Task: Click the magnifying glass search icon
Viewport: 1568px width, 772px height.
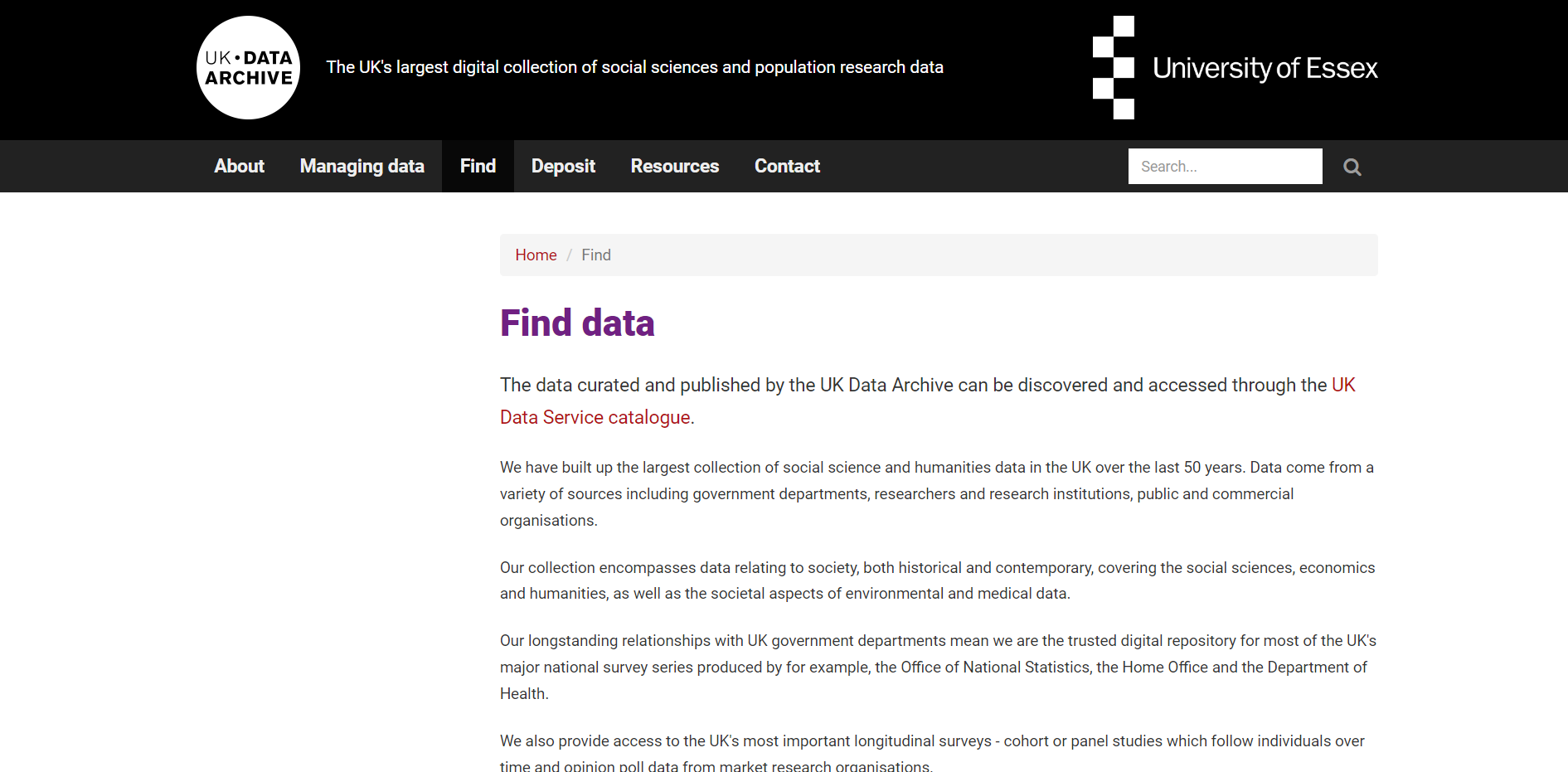Action: pyautogui.click(x=1352, y=167)
